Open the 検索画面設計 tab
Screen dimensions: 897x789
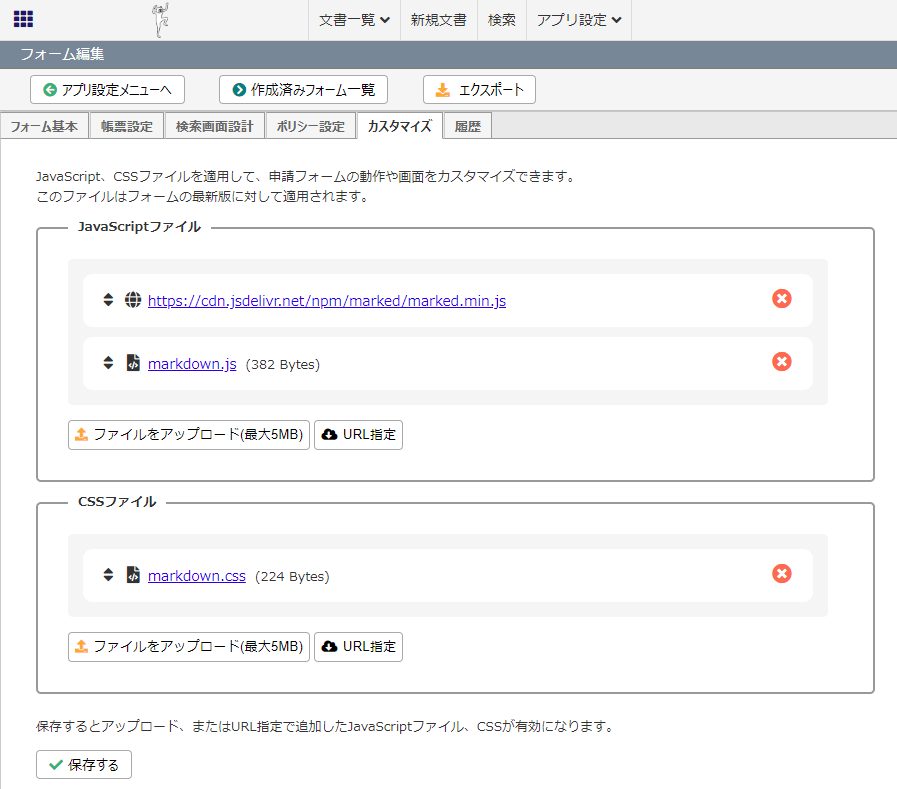(x=215, y=126)
